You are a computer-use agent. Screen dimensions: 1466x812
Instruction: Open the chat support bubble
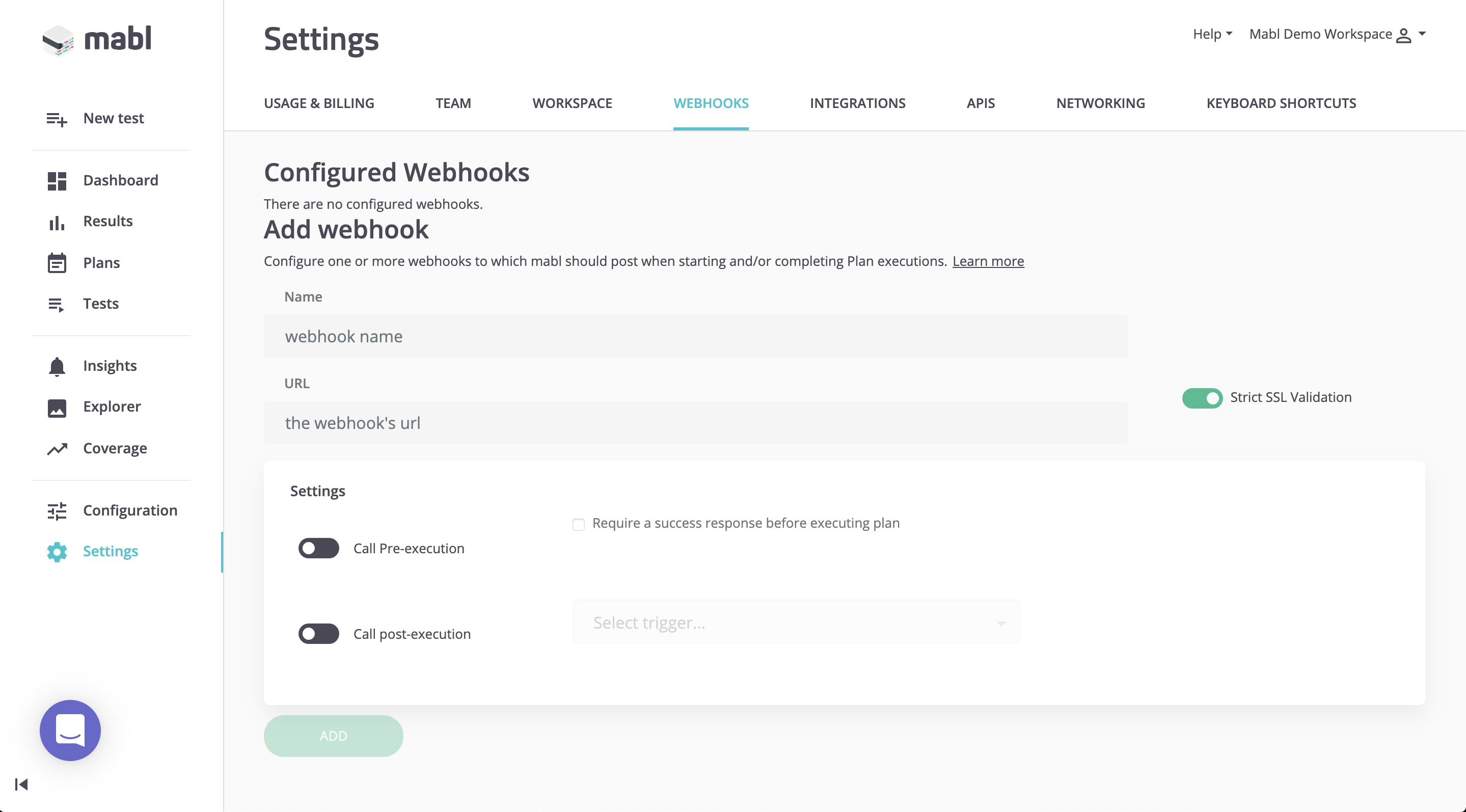click(x=70, y=730)
